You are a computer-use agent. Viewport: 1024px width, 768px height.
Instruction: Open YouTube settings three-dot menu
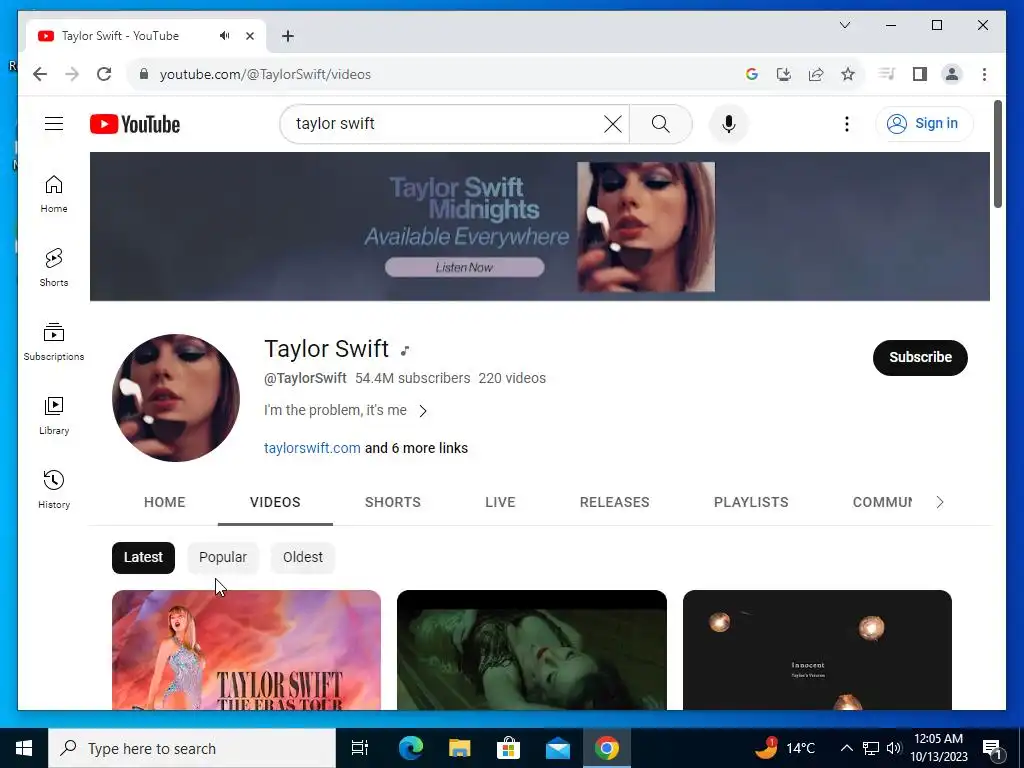coord(846,124)
